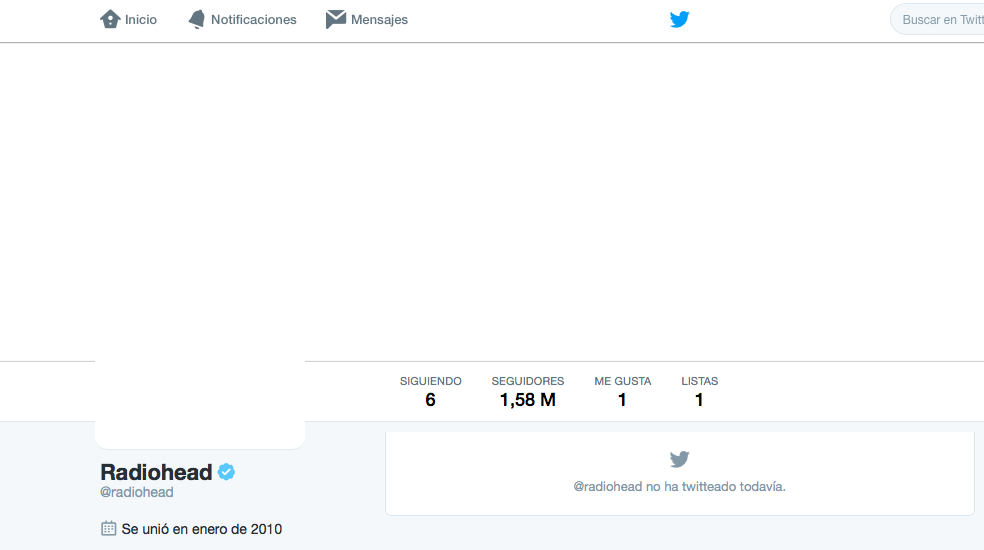Select the Mensajes text label
The width and height of the screenshot is (984, 550).
(379, 19)
